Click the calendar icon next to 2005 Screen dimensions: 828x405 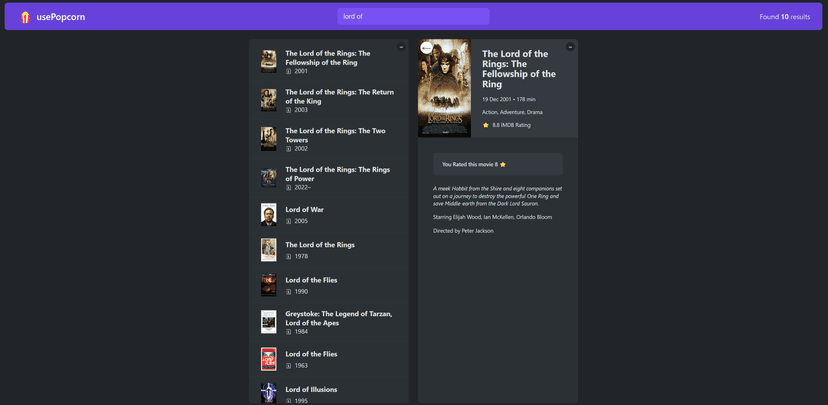[288, 221]
